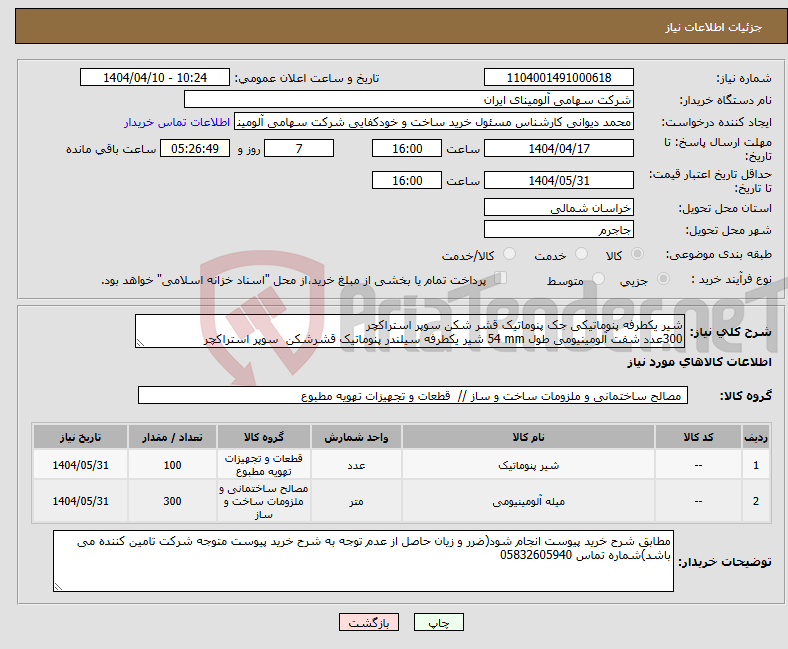Viewport: 788px width, 649px height.
Task: Click the شیر پنوماتیک row date 1404/05/31
Action: coord(80,465)
